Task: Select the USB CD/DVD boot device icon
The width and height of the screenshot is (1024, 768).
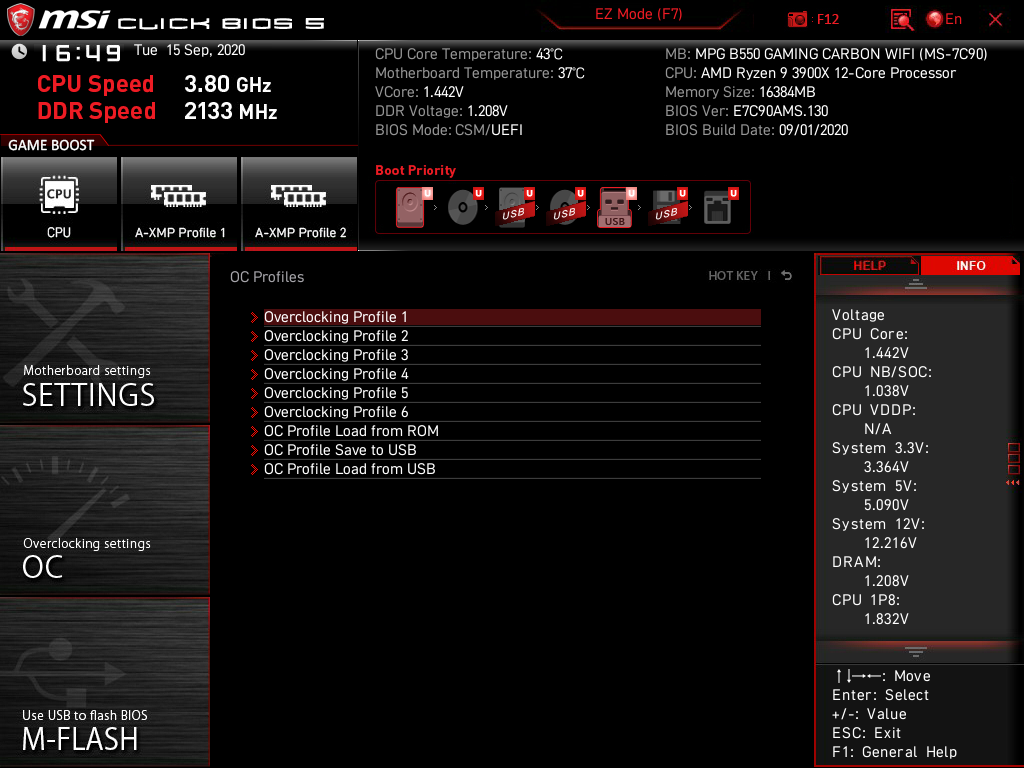Action: pyautogui.click(x=566, y=207)
